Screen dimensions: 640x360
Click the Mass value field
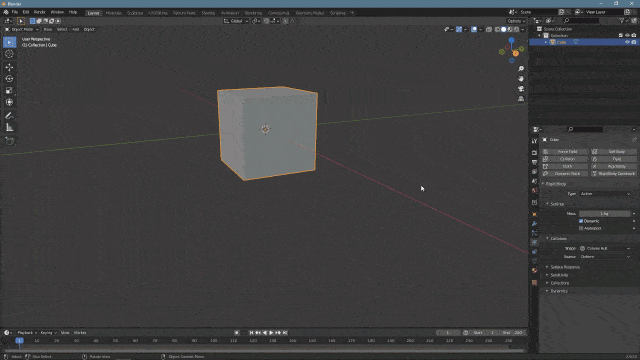[604, 213]
